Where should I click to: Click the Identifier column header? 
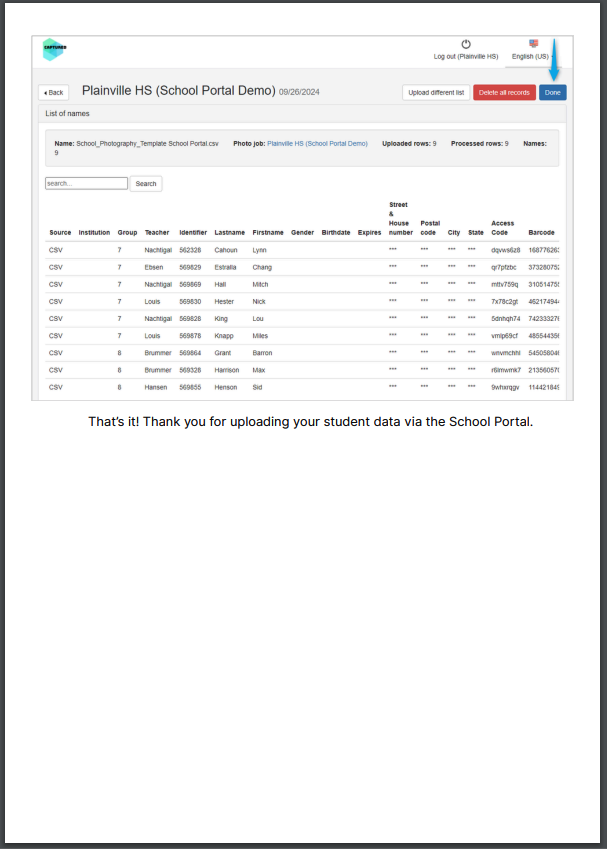193,233
